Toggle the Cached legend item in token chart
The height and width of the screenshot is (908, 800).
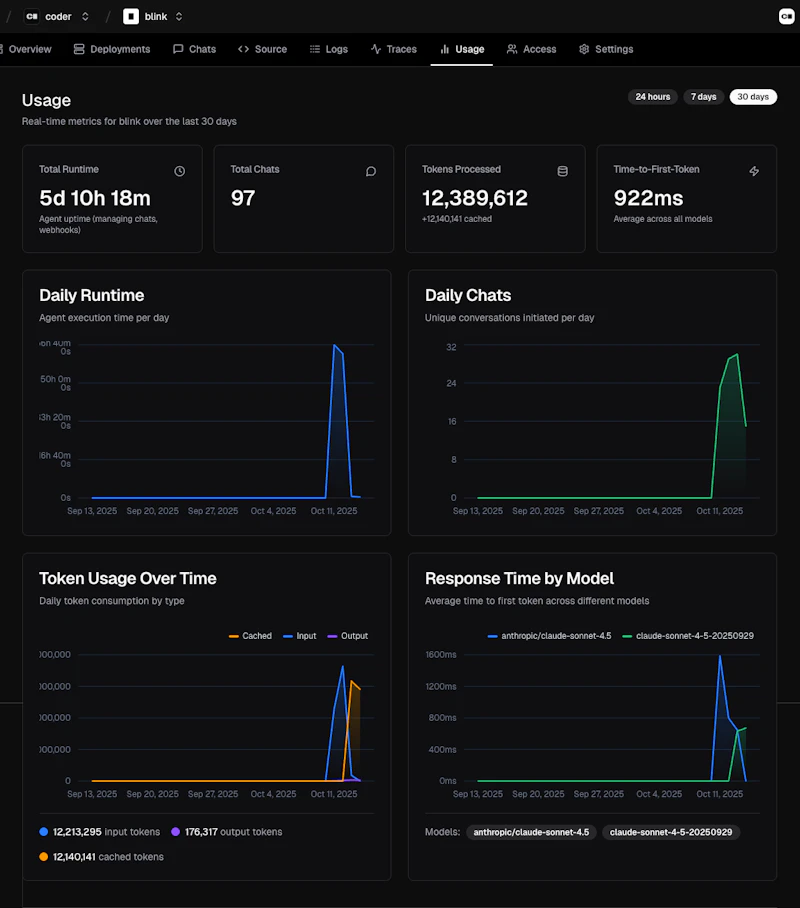(250, 636)
